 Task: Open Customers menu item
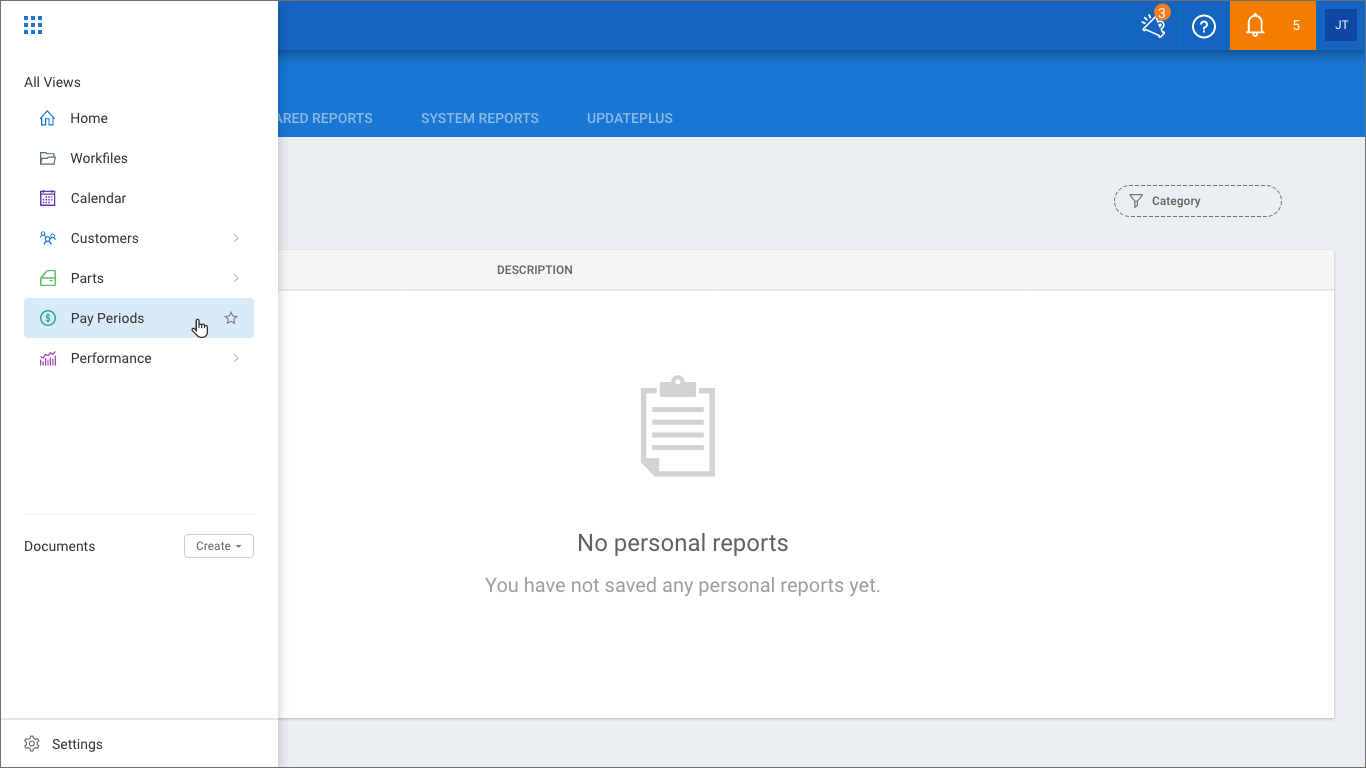click(139, 238)
